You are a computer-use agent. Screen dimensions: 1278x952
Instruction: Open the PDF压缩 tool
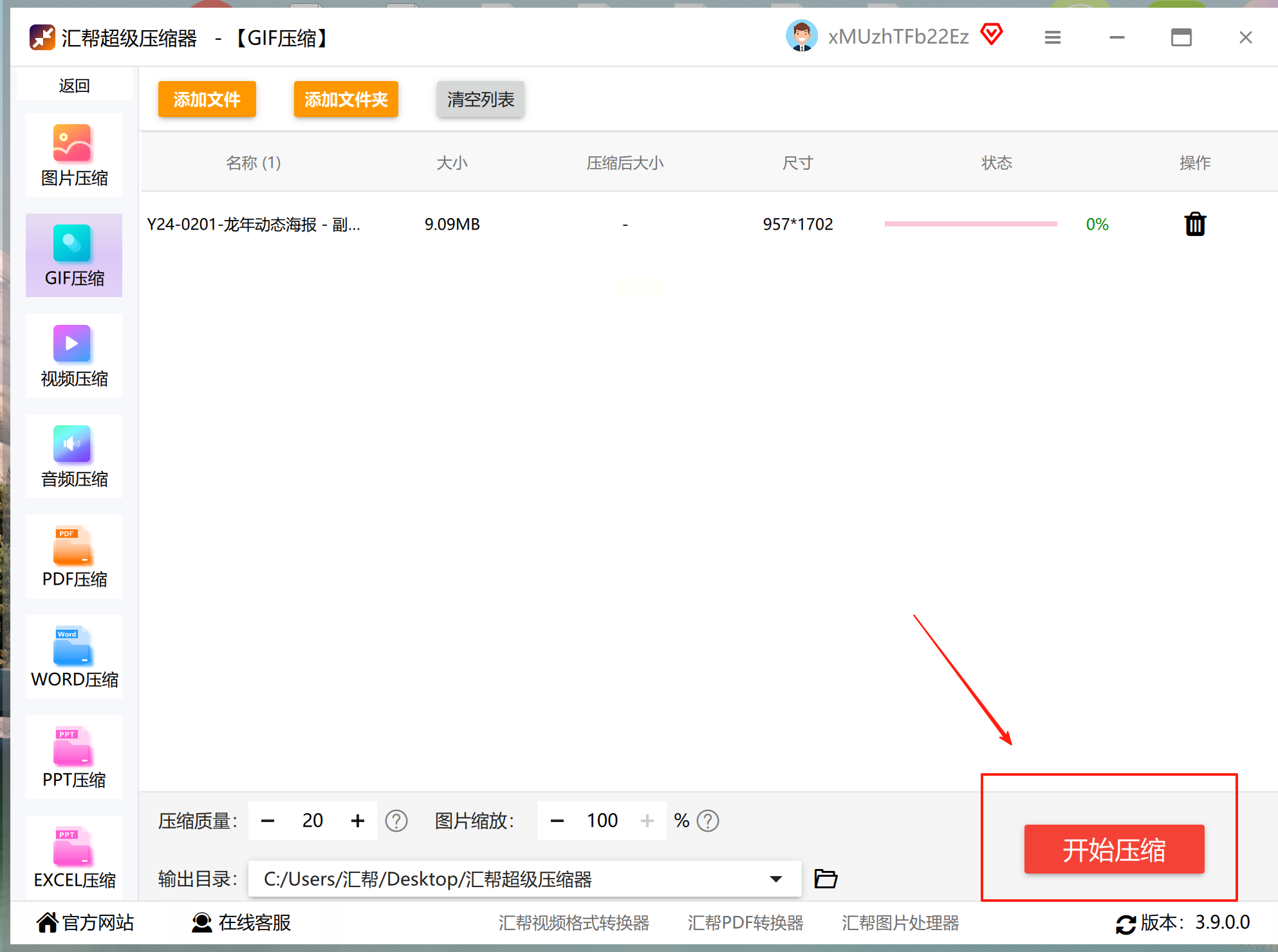pos(74,556)
